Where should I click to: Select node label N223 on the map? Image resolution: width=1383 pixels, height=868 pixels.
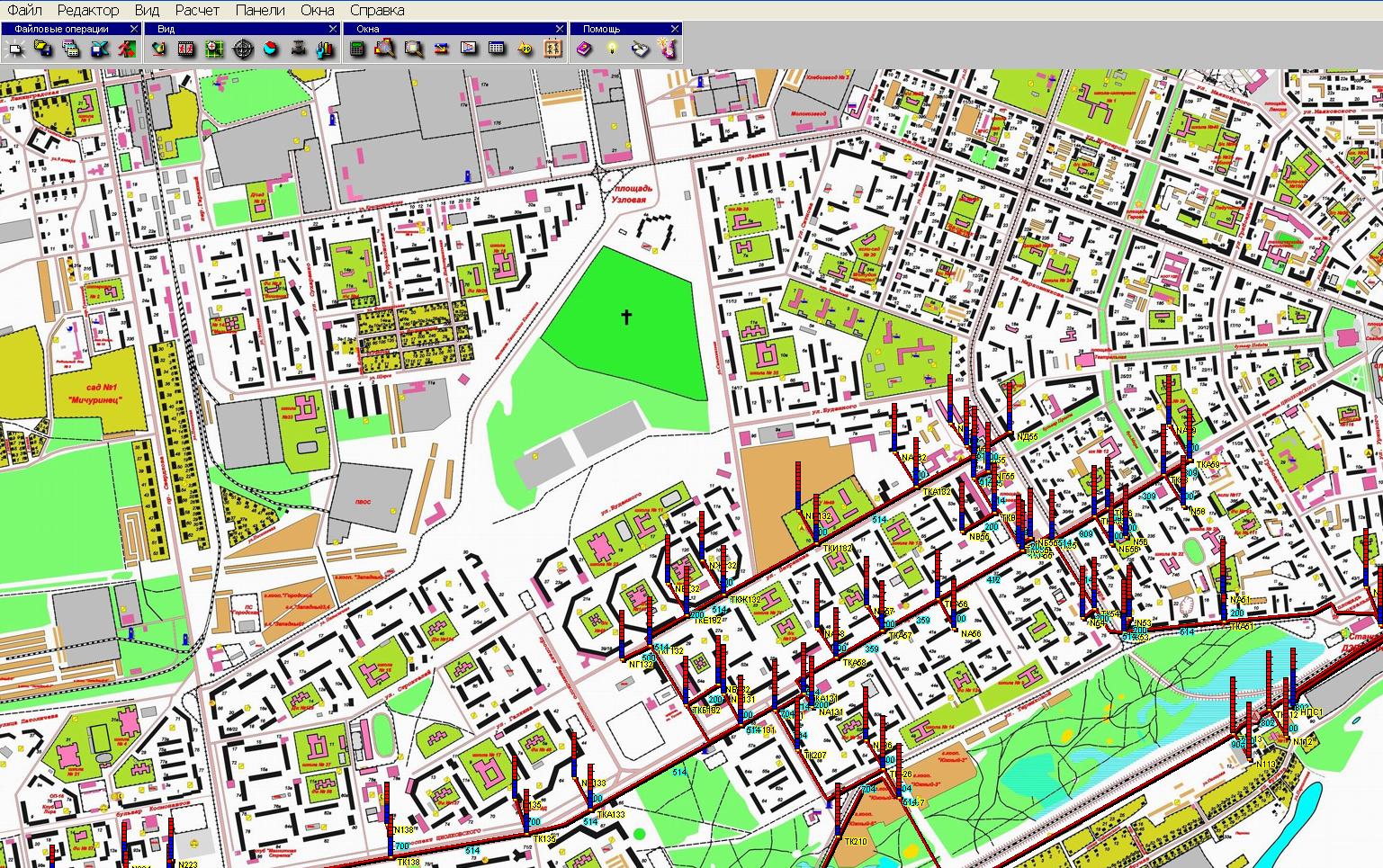pyautogui.click(x=188, y=865)
